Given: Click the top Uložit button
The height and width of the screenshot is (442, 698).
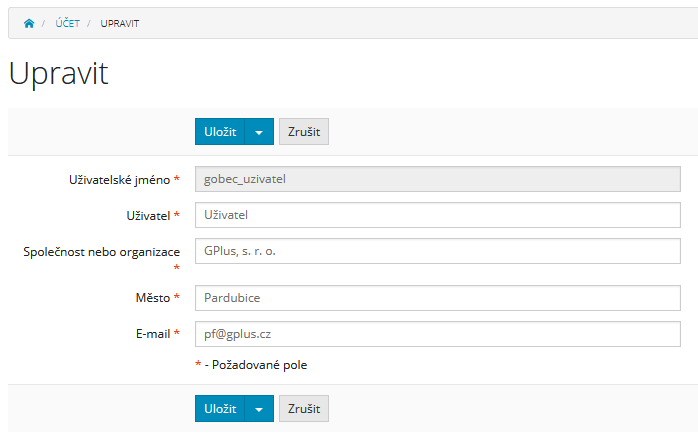Looking at the screenshot, I should 220,132.
